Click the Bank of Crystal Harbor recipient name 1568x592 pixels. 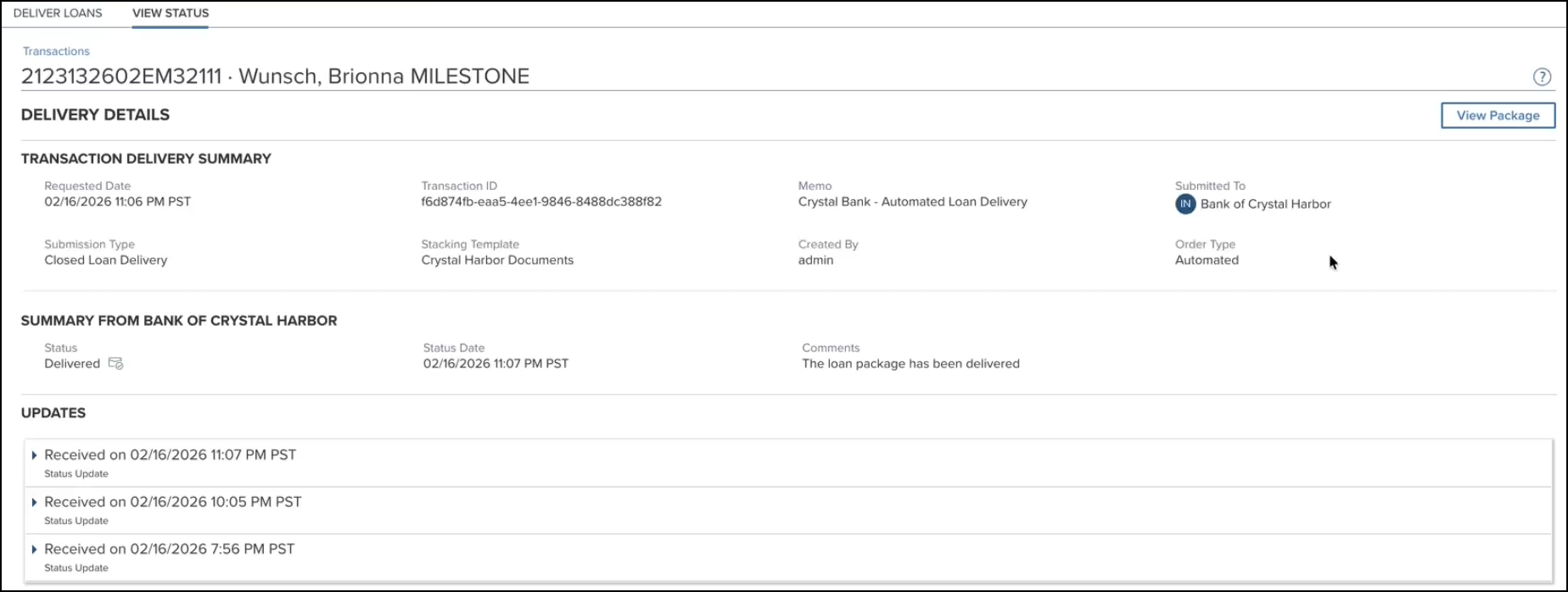point(1265,204)
